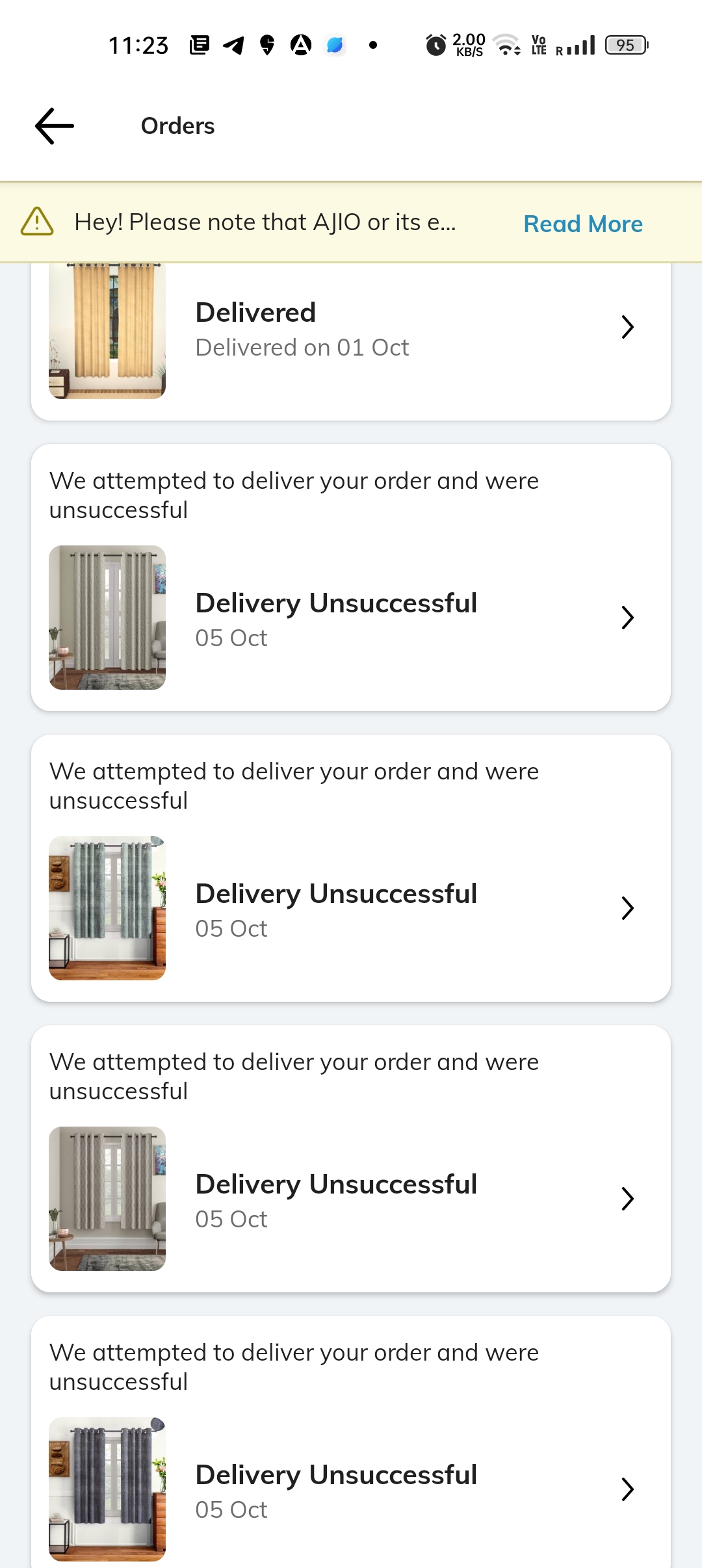Open the dark blue curtain order via its chevron

(x=627, y=1489)
